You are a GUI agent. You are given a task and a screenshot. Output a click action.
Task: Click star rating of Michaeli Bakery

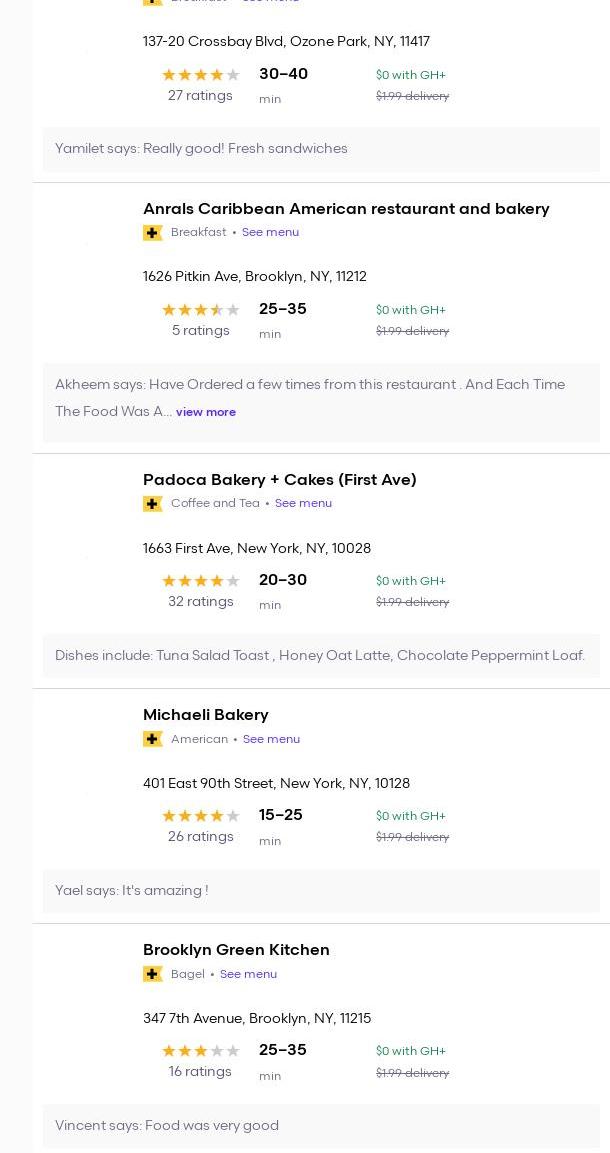200,816
